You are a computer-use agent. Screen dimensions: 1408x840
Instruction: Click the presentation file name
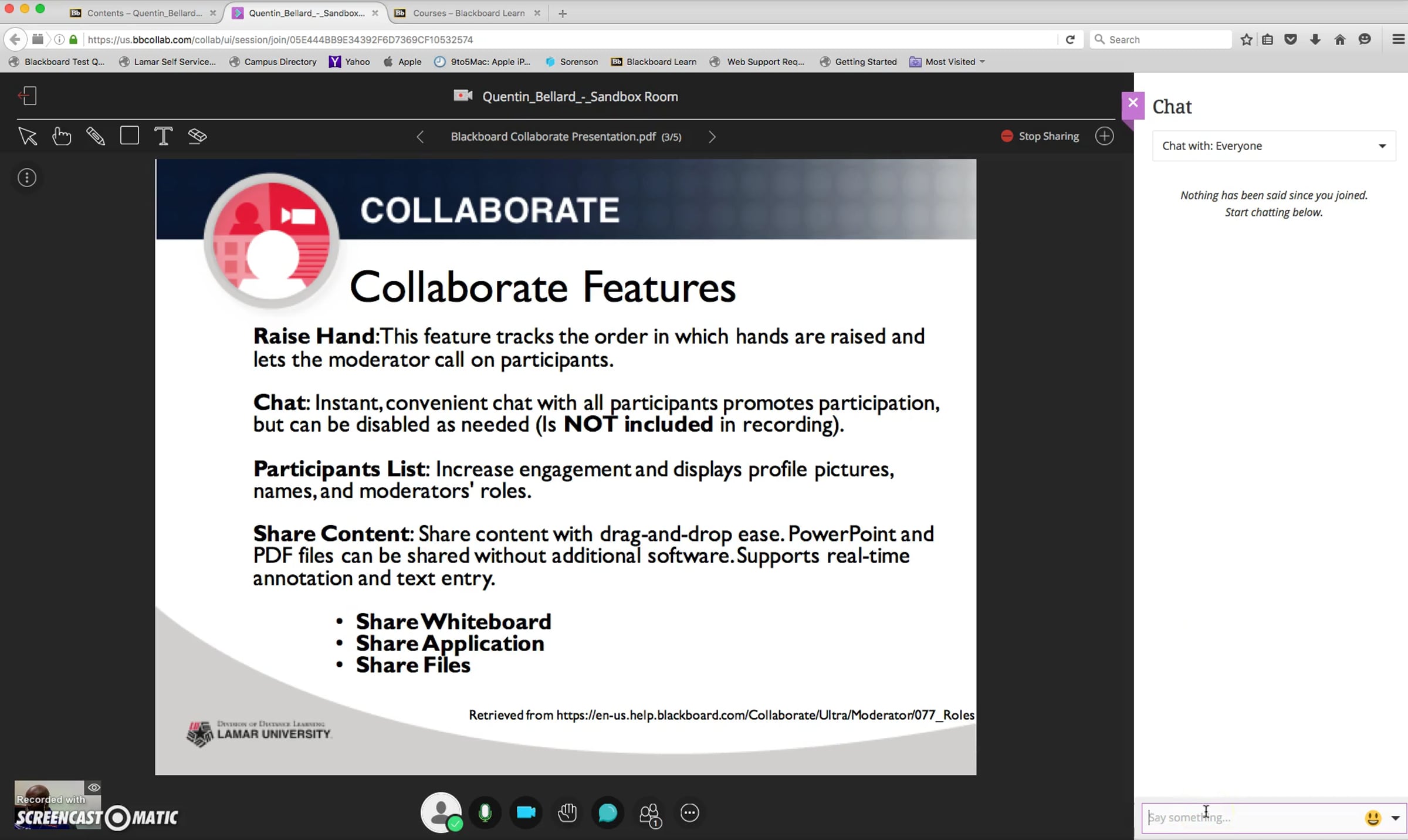pos(553,137)
